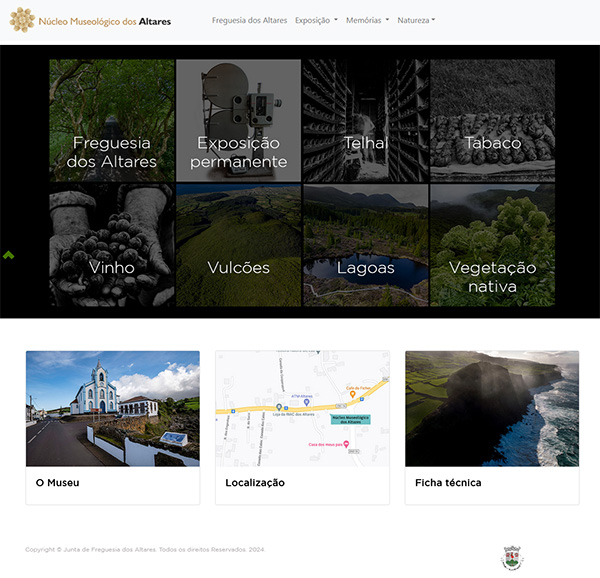Open the Vinho grapes tile
The image size is (600, 578).
pos(112,245)
